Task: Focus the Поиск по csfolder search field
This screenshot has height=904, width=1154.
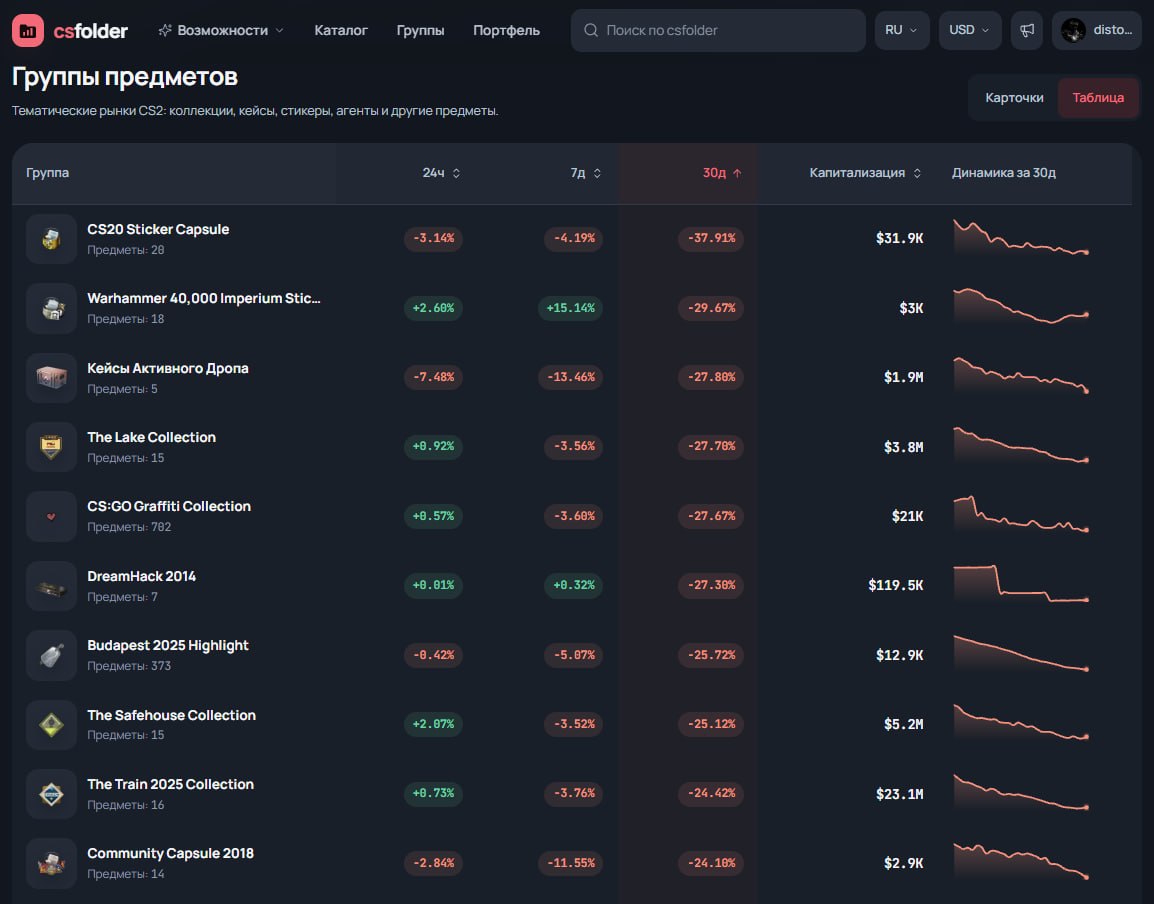Action: (x=718, y=30)
